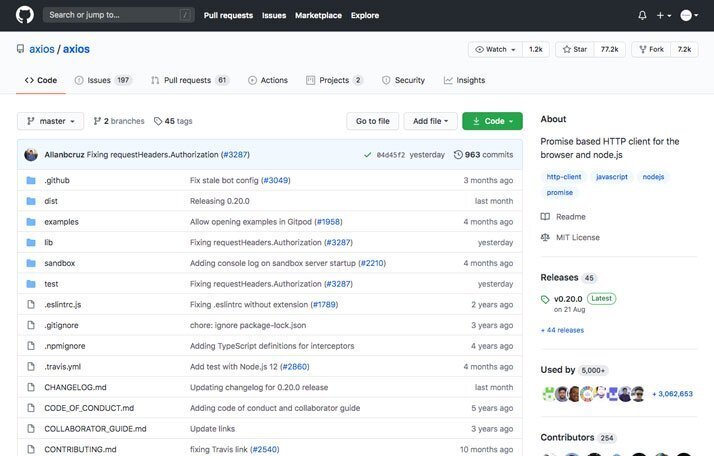Open the green Code download dropdown
This screenshot has width=714, height=456.
coord(492,121)
